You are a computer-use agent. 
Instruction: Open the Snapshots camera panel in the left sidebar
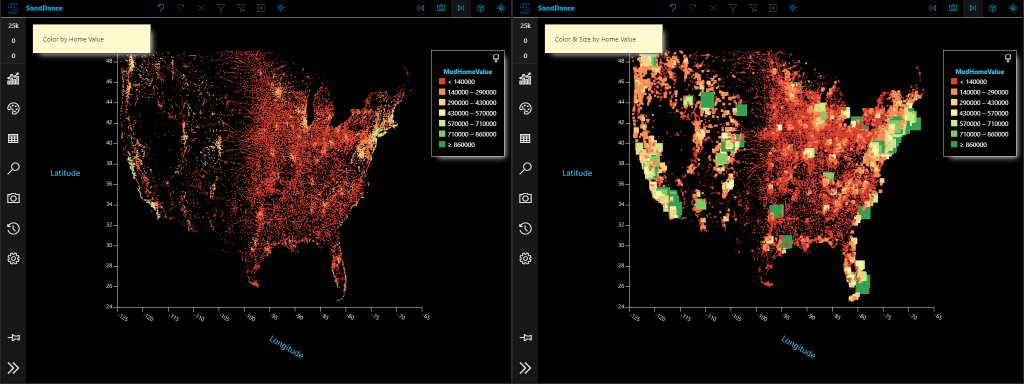(x=13, y=198)
